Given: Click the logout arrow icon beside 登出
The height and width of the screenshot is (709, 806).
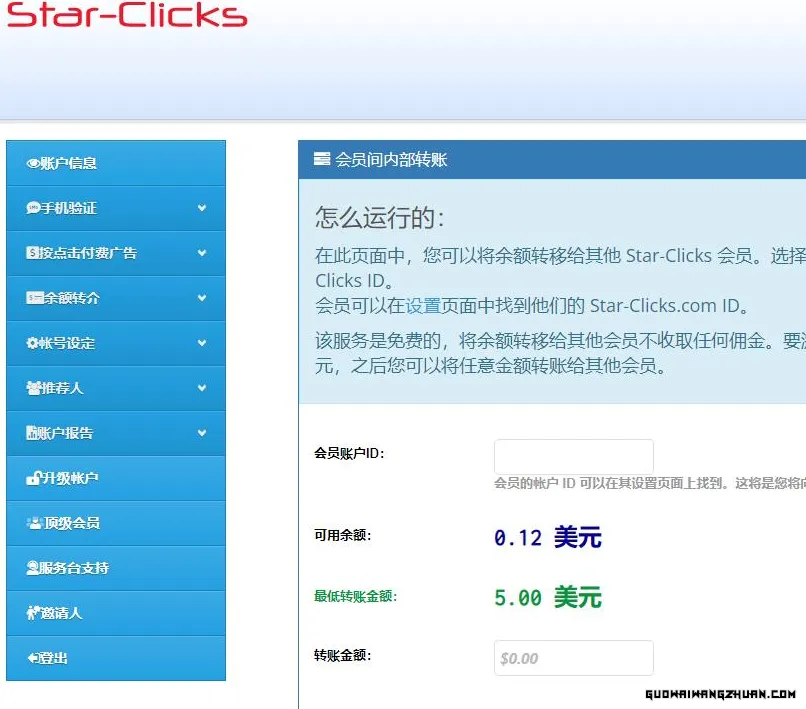Looking at the screenshot, I should [x=33, y=658].
